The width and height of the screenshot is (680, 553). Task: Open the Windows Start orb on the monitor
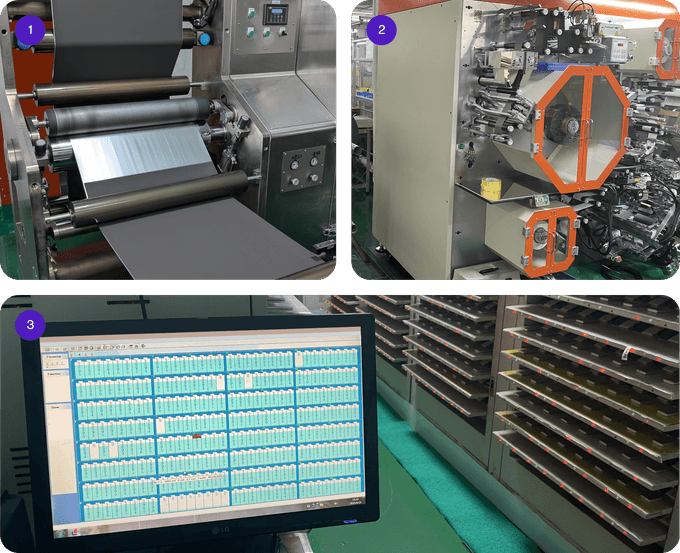pos(60,533)
